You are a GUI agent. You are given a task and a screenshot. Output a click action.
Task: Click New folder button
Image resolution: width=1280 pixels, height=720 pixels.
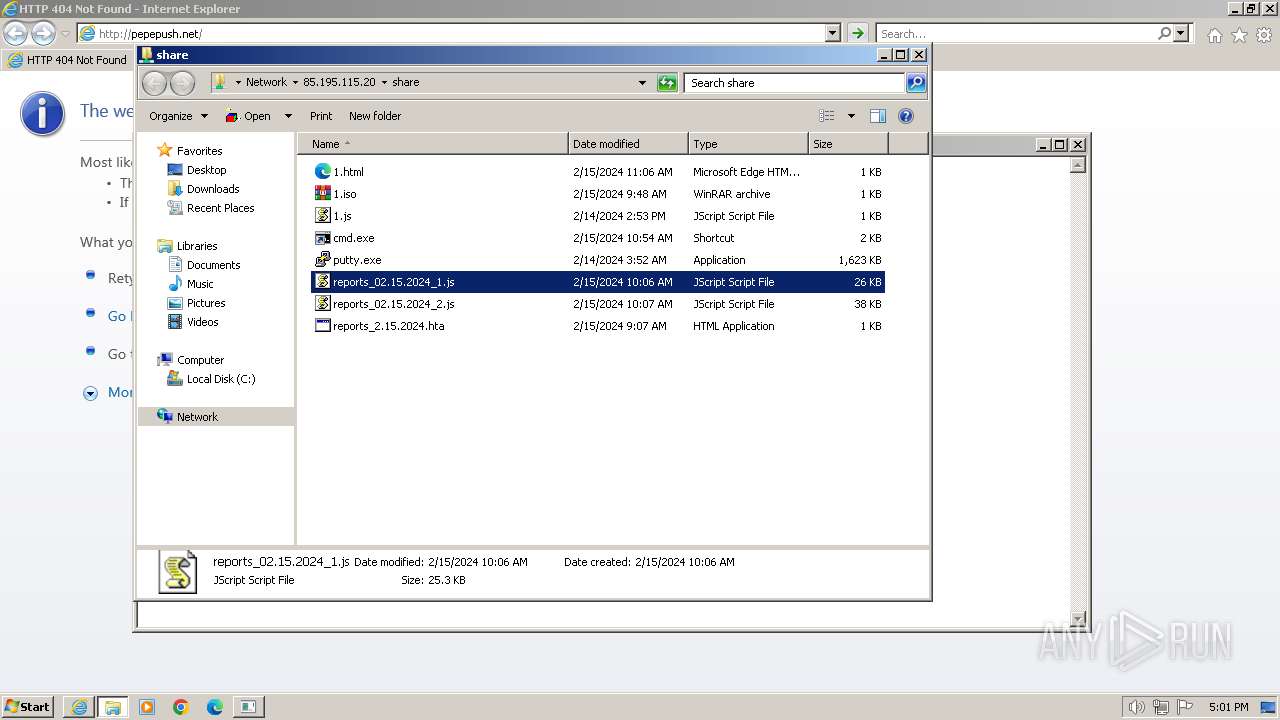tap(375, 116)
